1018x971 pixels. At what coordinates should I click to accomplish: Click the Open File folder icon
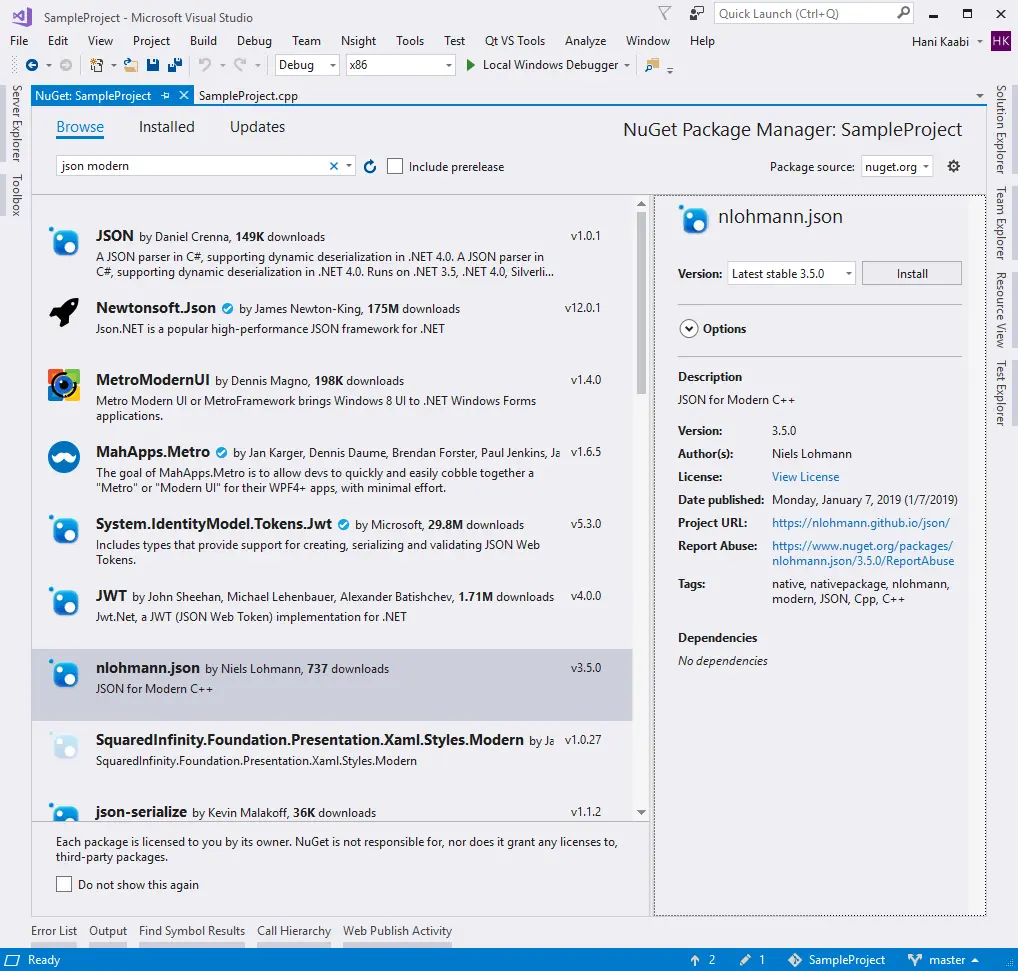pyautogui.click(x=131, y=65)
